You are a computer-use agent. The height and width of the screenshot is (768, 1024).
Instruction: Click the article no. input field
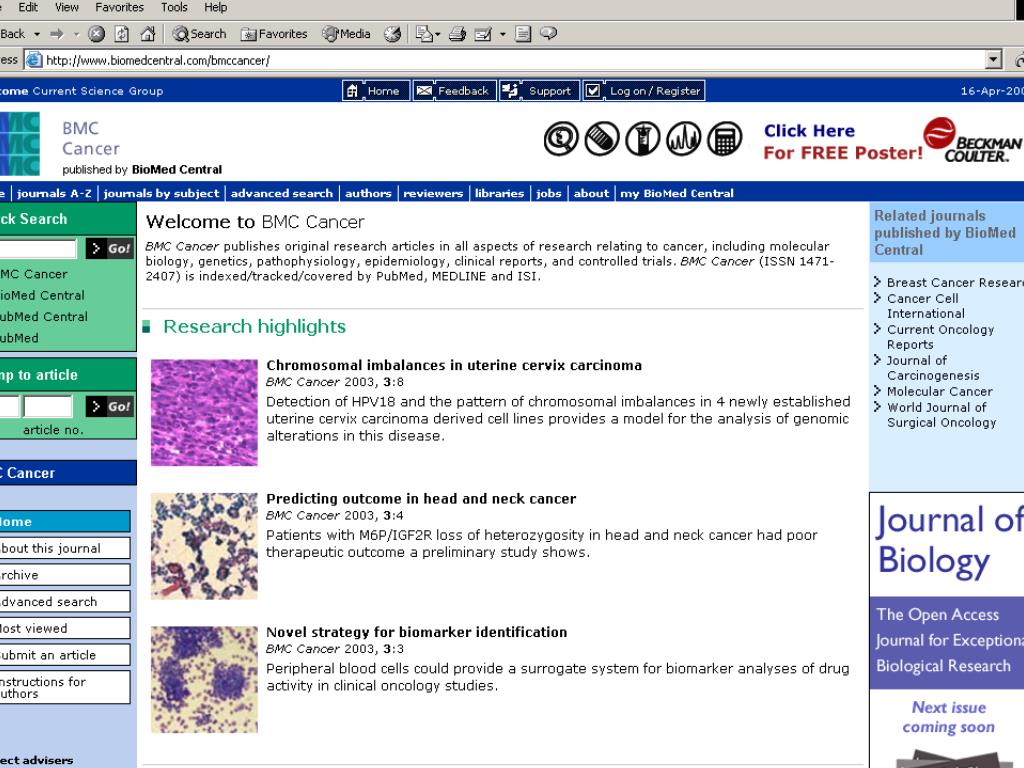48,406
